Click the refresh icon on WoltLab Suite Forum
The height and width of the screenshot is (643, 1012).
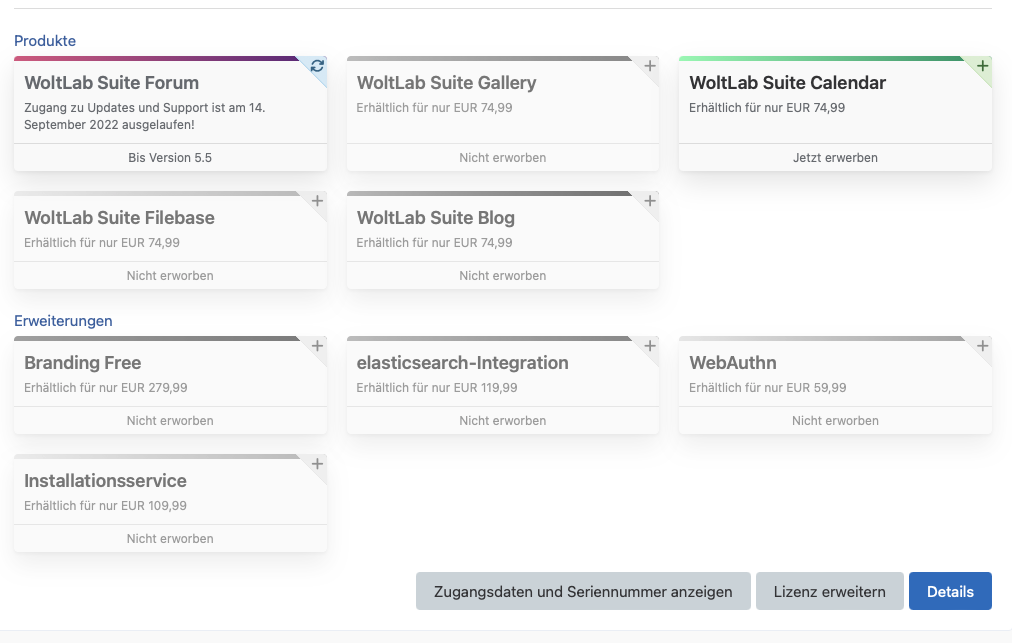coord(317,66)
